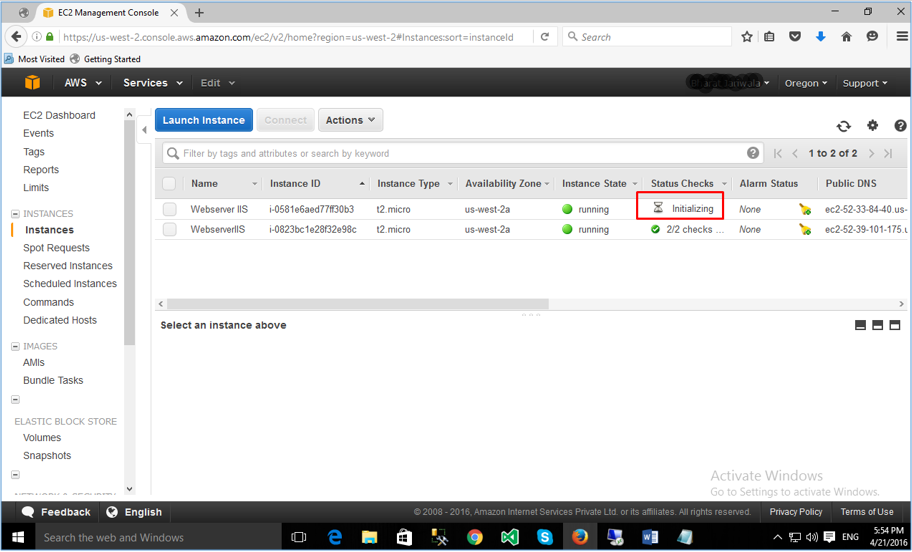Screen dimensions: 912x552
Task: Open EC2 Dashboard in sidebar
Action: coord(59,115)
